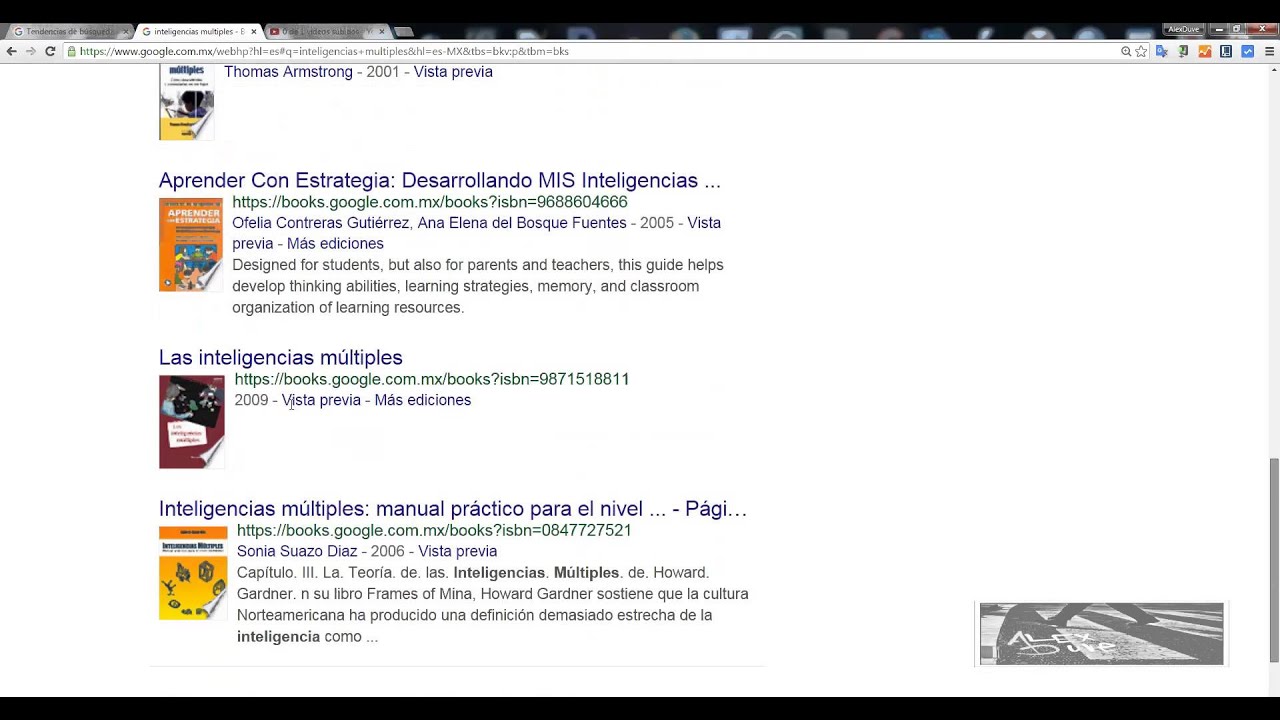Open Vista previa for the 2009 book

321,400
